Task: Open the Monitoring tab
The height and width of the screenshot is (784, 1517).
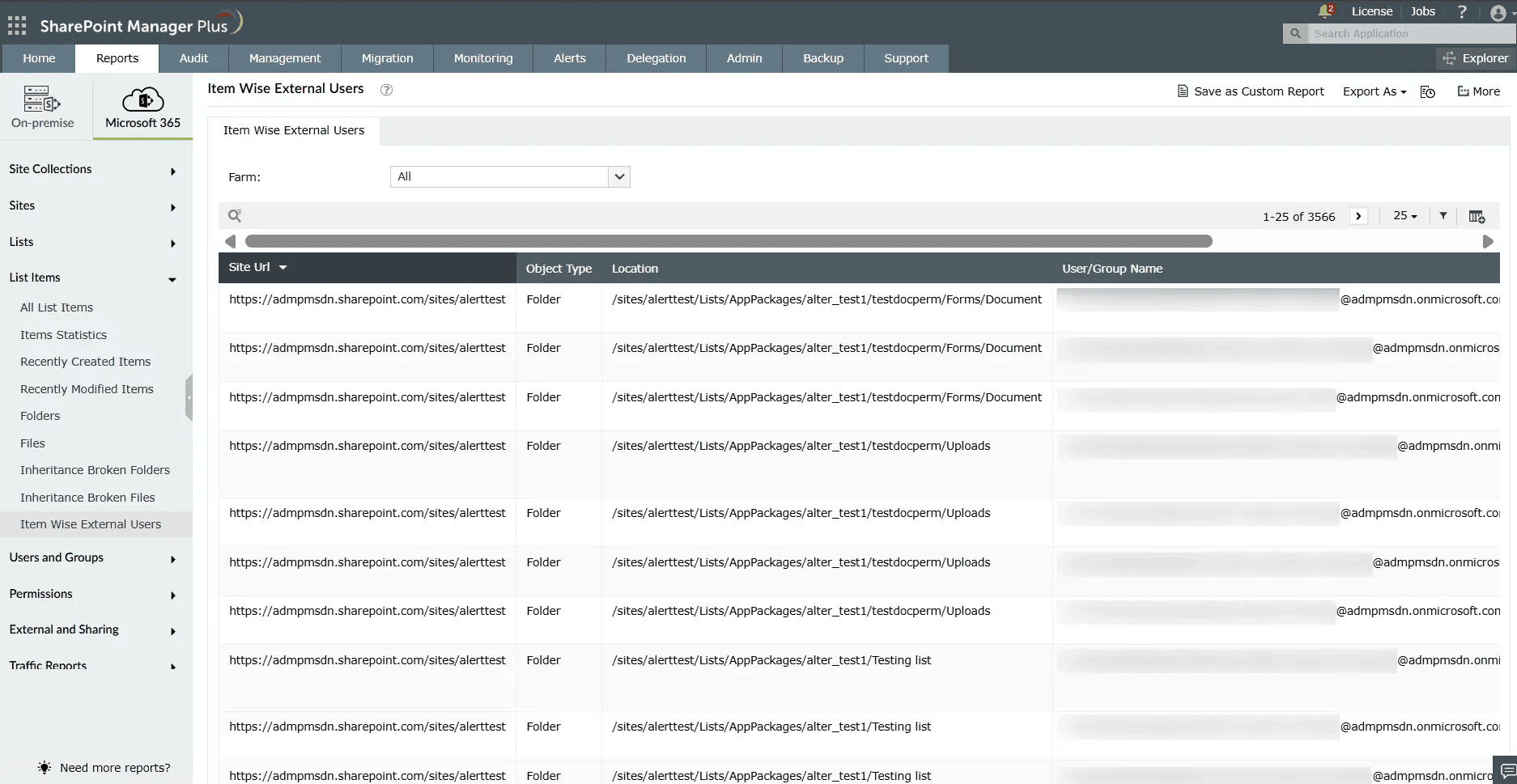Action: click(x=483, y=58)
